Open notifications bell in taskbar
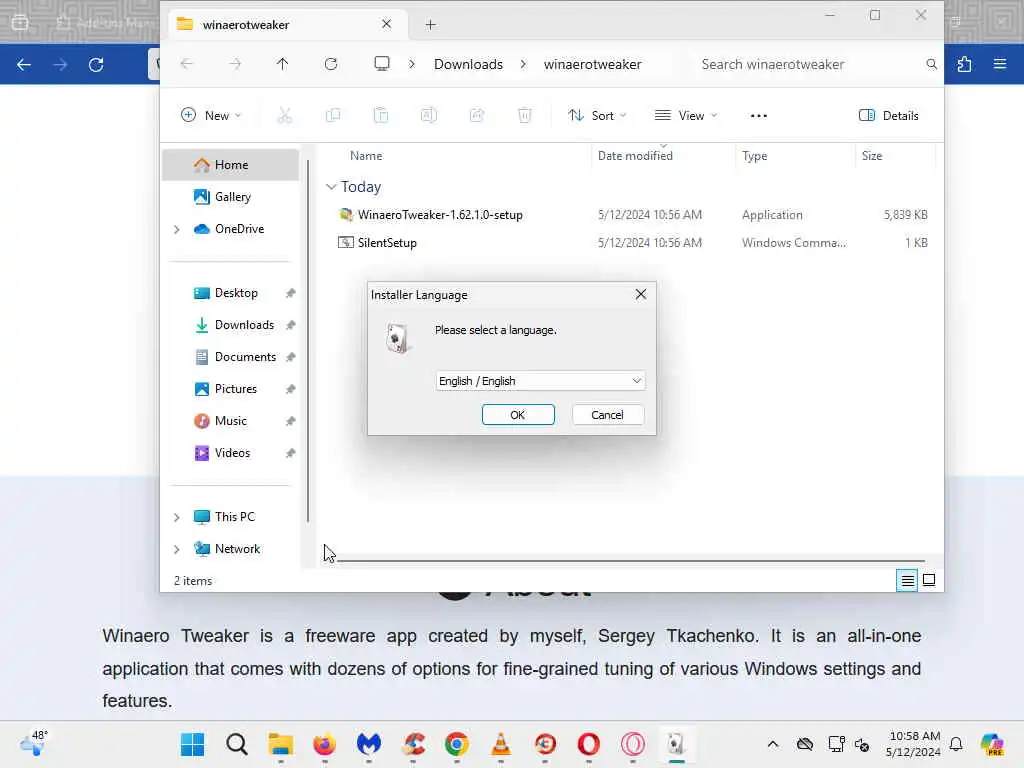This screenshot has height=768, width=1024. coord(956,744)
